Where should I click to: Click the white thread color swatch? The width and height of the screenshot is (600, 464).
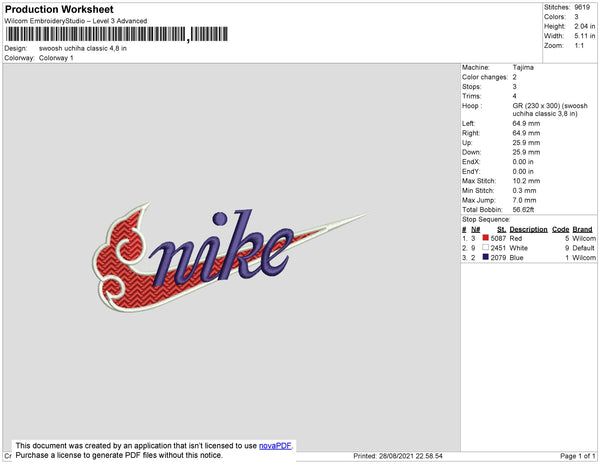coord(486,247)
